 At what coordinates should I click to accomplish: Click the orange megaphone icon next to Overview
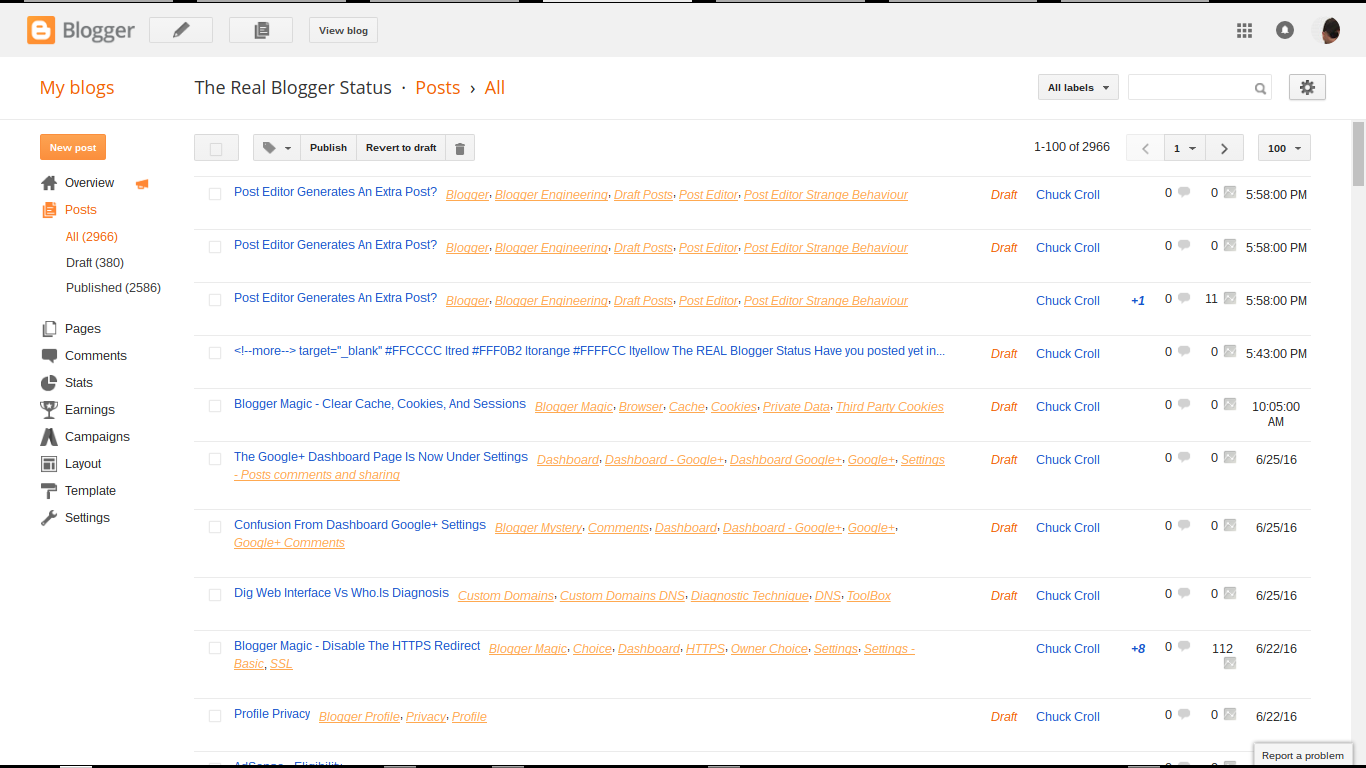[142, 184]
